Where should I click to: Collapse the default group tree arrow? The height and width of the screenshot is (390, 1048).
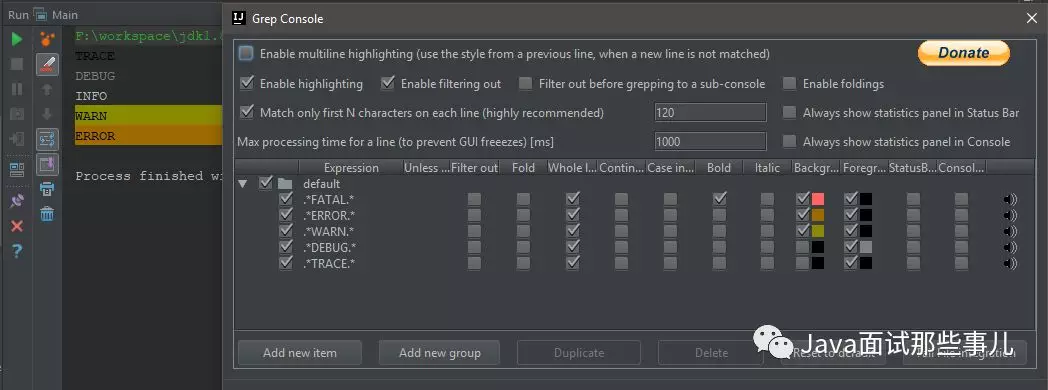(243, 183)
